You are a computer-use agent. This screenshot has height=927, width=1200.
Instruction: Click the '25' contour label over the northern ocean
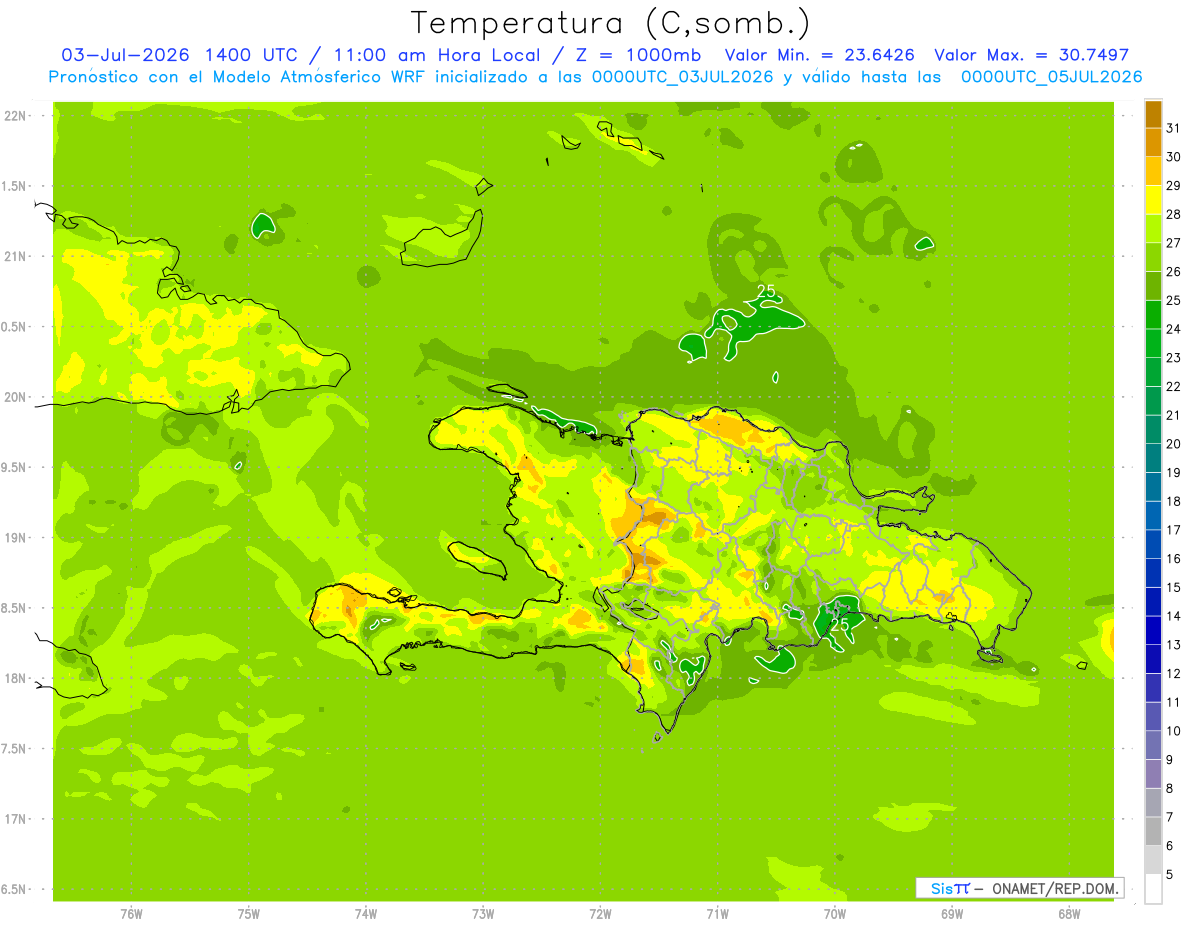click(x=766, y=291)
